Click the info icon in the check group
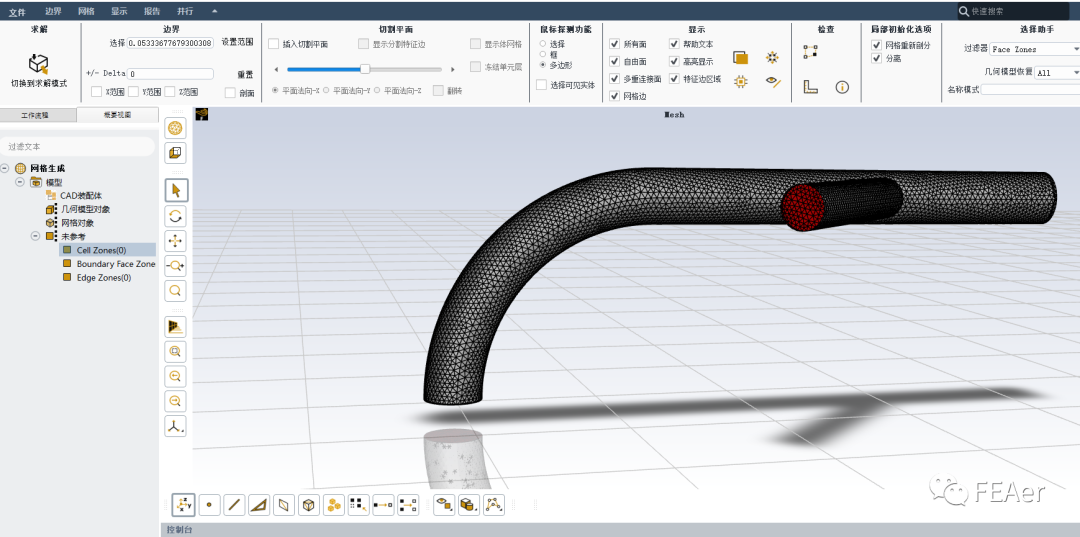Viewport: 1080px width, 537px height. pos(842,87)
